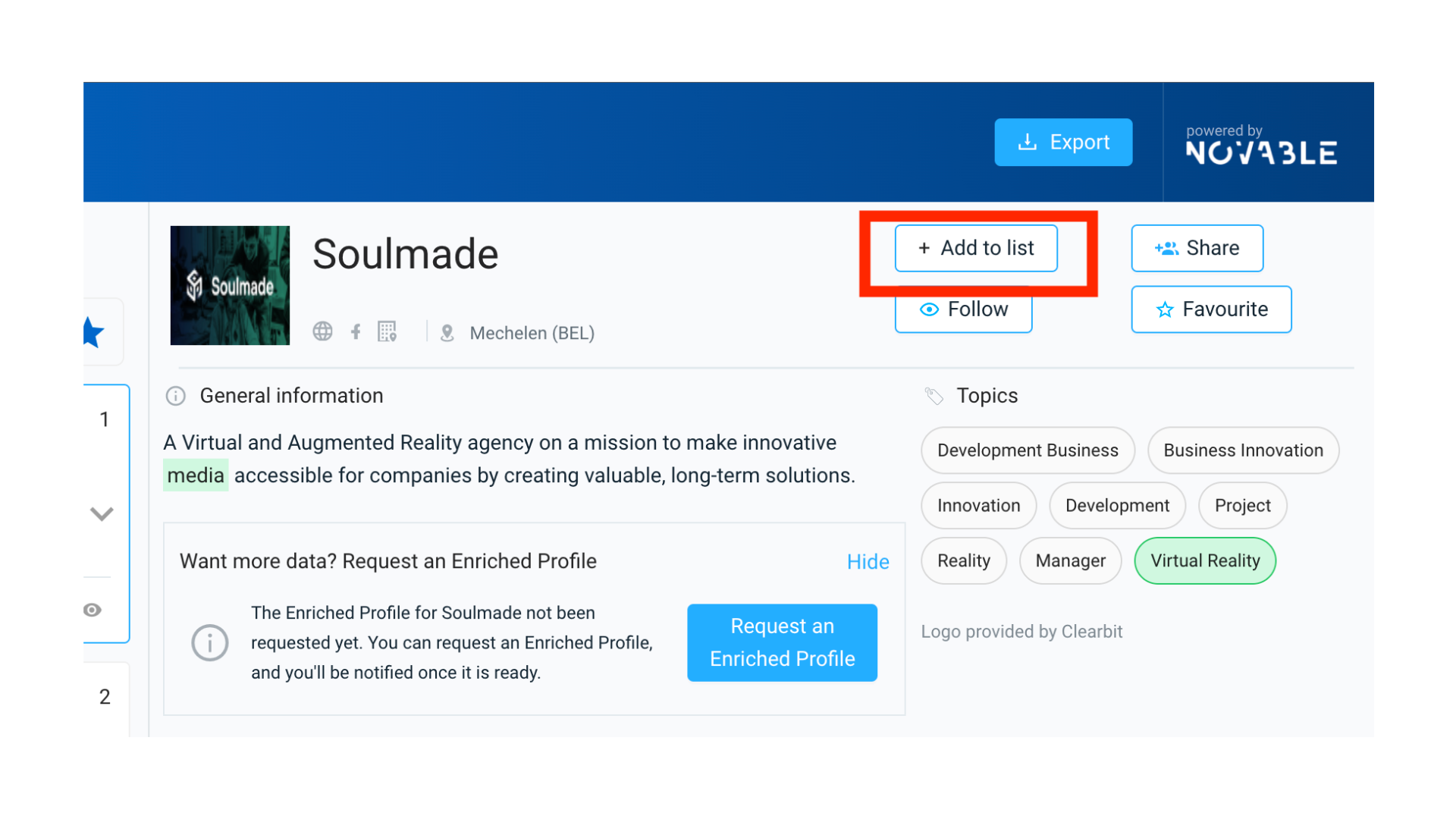Click the company registry building icon
Screen dimensions: 1456x819
click(387, 331)
